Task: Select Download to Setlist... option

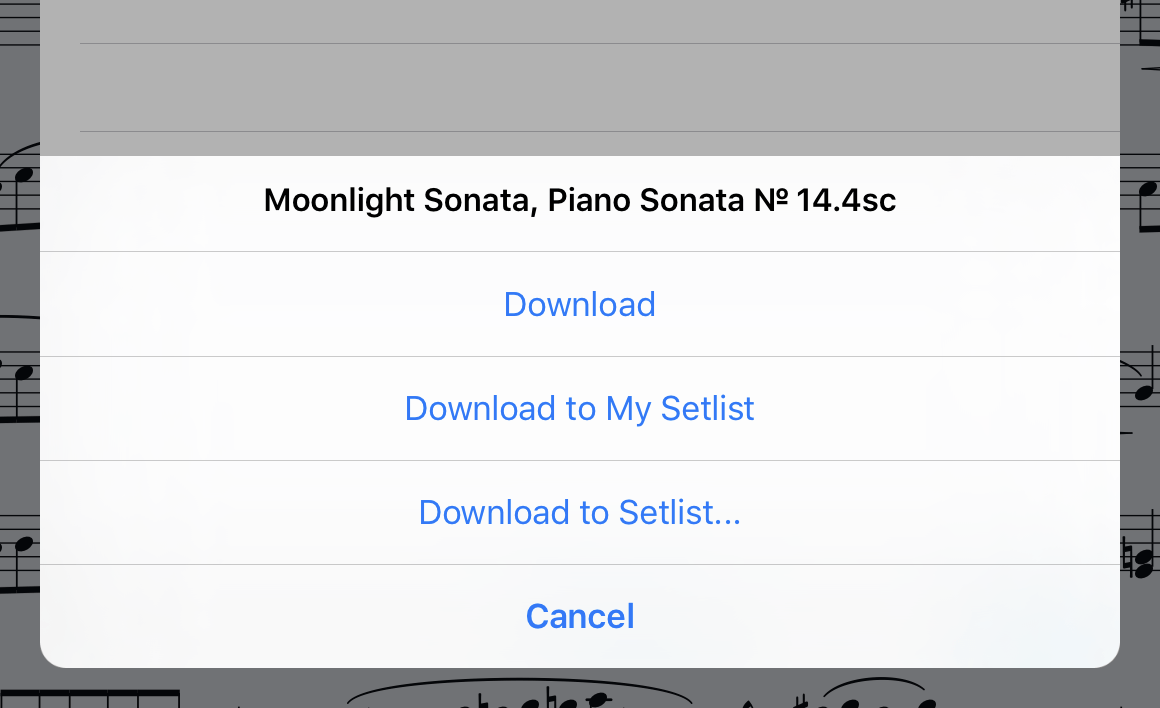Action: pyautogui.click(x=580, y=512)
